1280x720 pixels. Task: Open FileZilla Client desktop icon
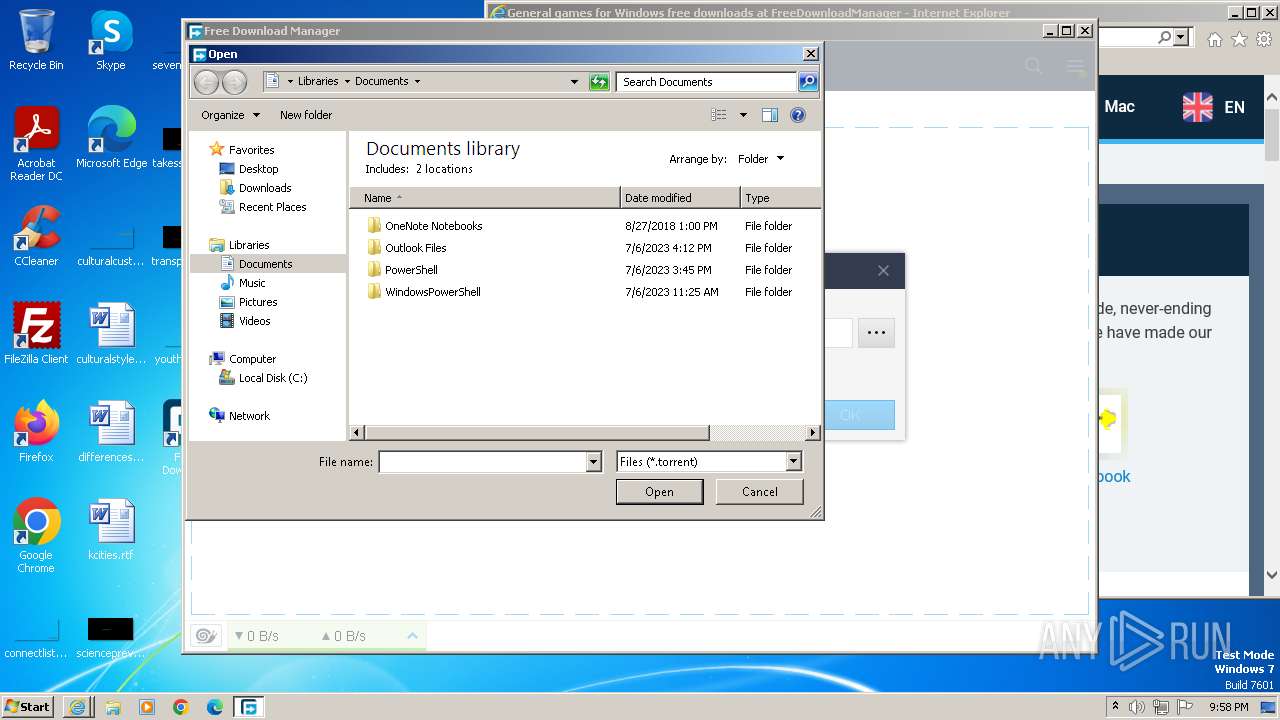[36, 334]
